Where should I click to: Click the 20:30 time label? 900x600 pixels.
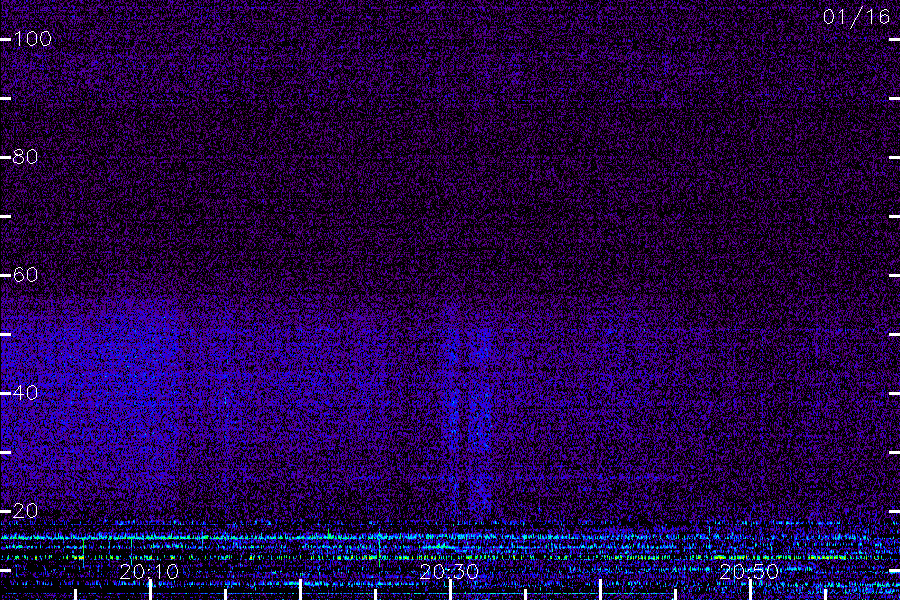[449, 572]
